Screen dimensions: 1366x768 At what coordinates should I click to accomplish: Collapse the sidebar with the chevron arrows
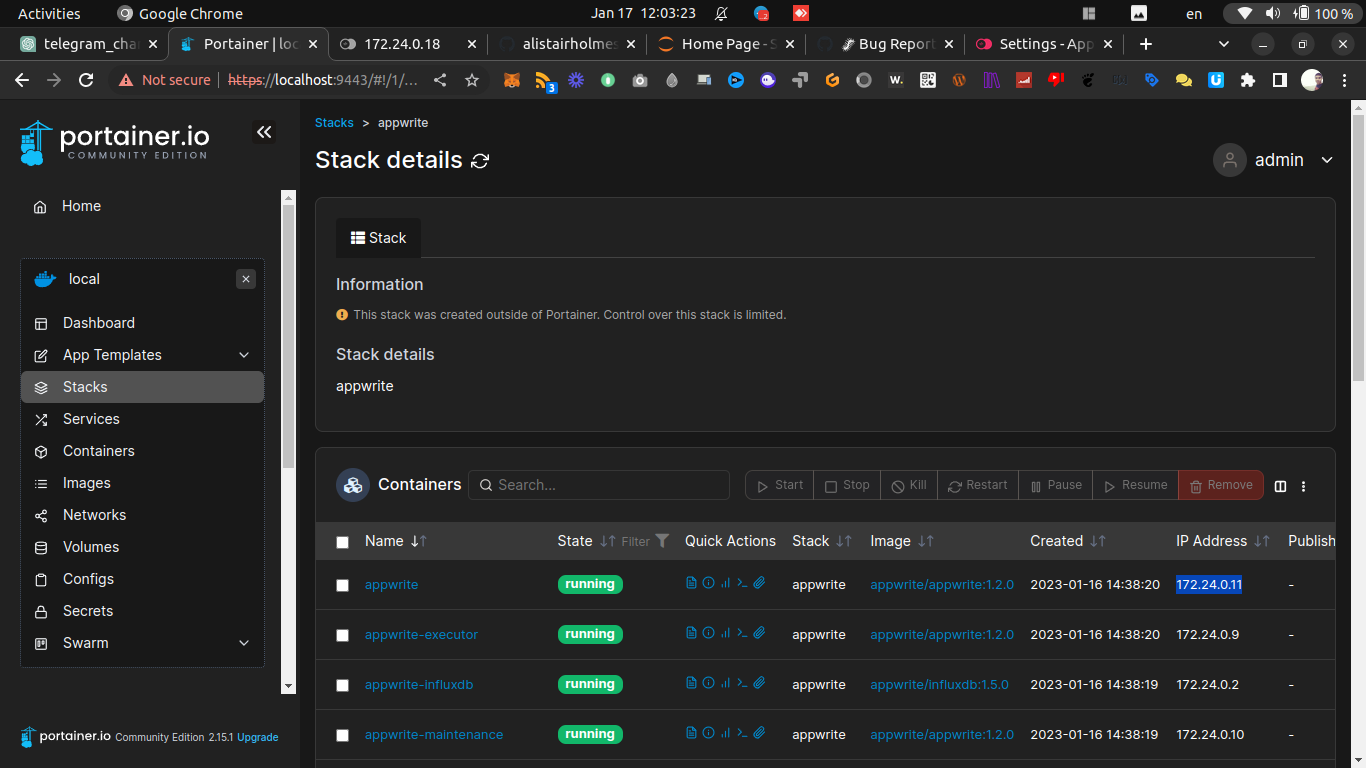[x=264, y=131]
